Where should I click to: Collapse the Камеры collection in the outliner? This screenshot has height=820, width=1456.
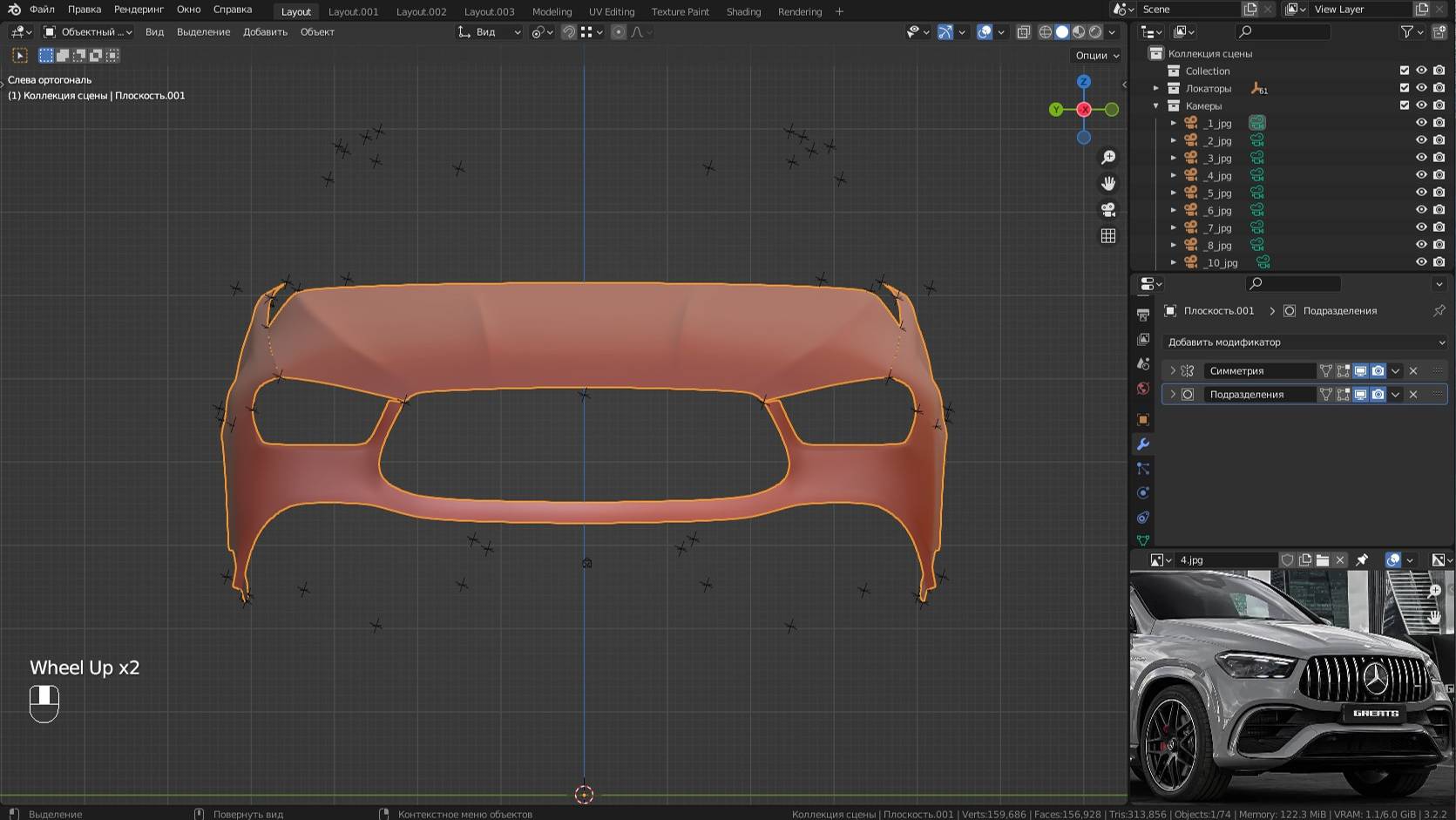coord(1156,105)
